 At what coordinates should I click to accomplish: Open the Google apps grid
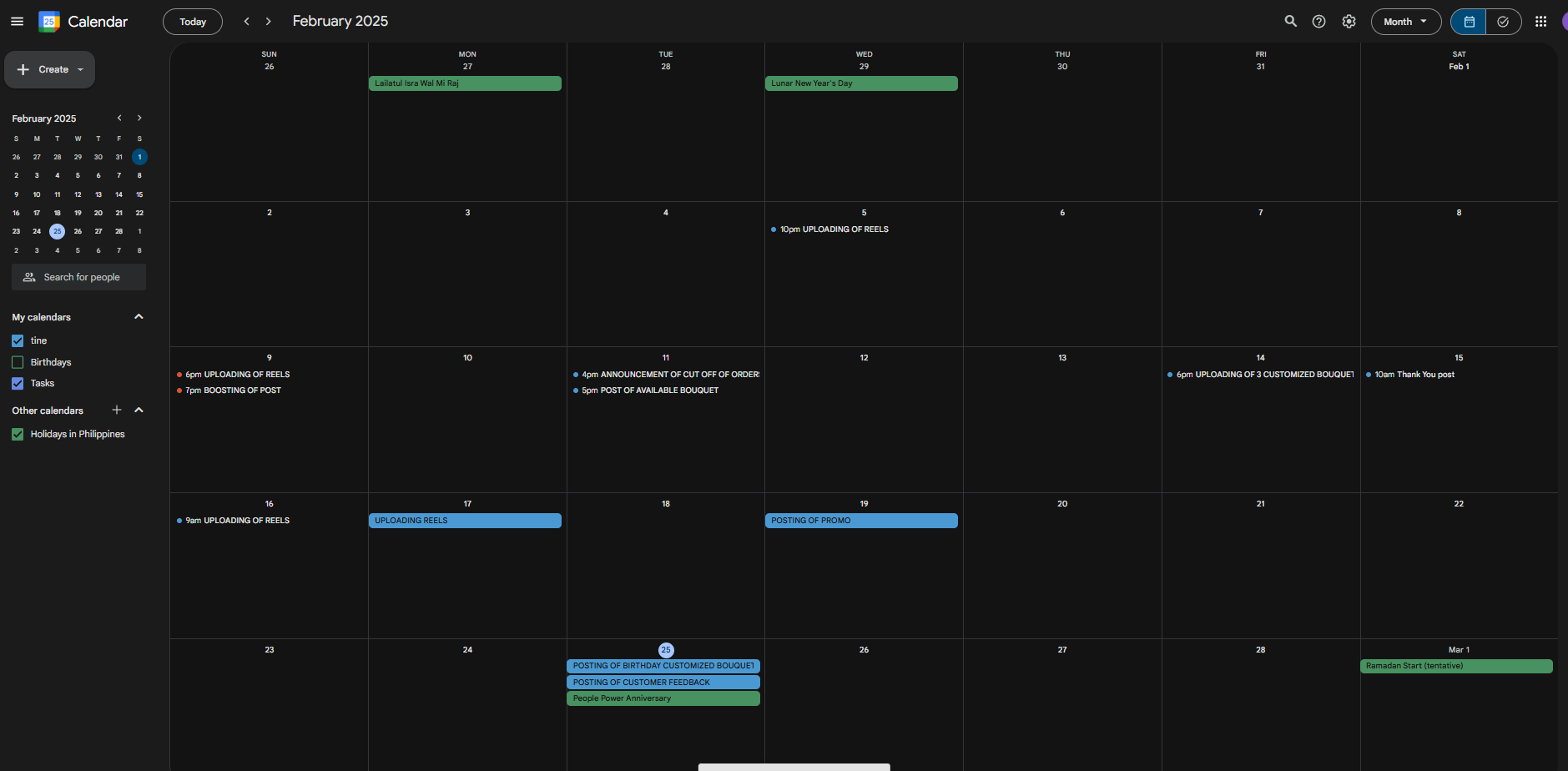[1540, 22]
